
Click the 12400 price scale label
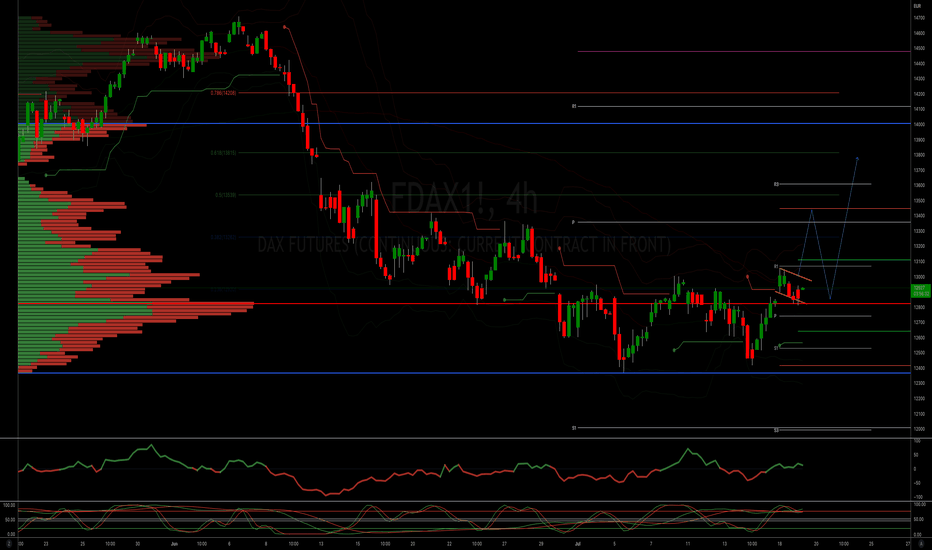click(920, 368)
